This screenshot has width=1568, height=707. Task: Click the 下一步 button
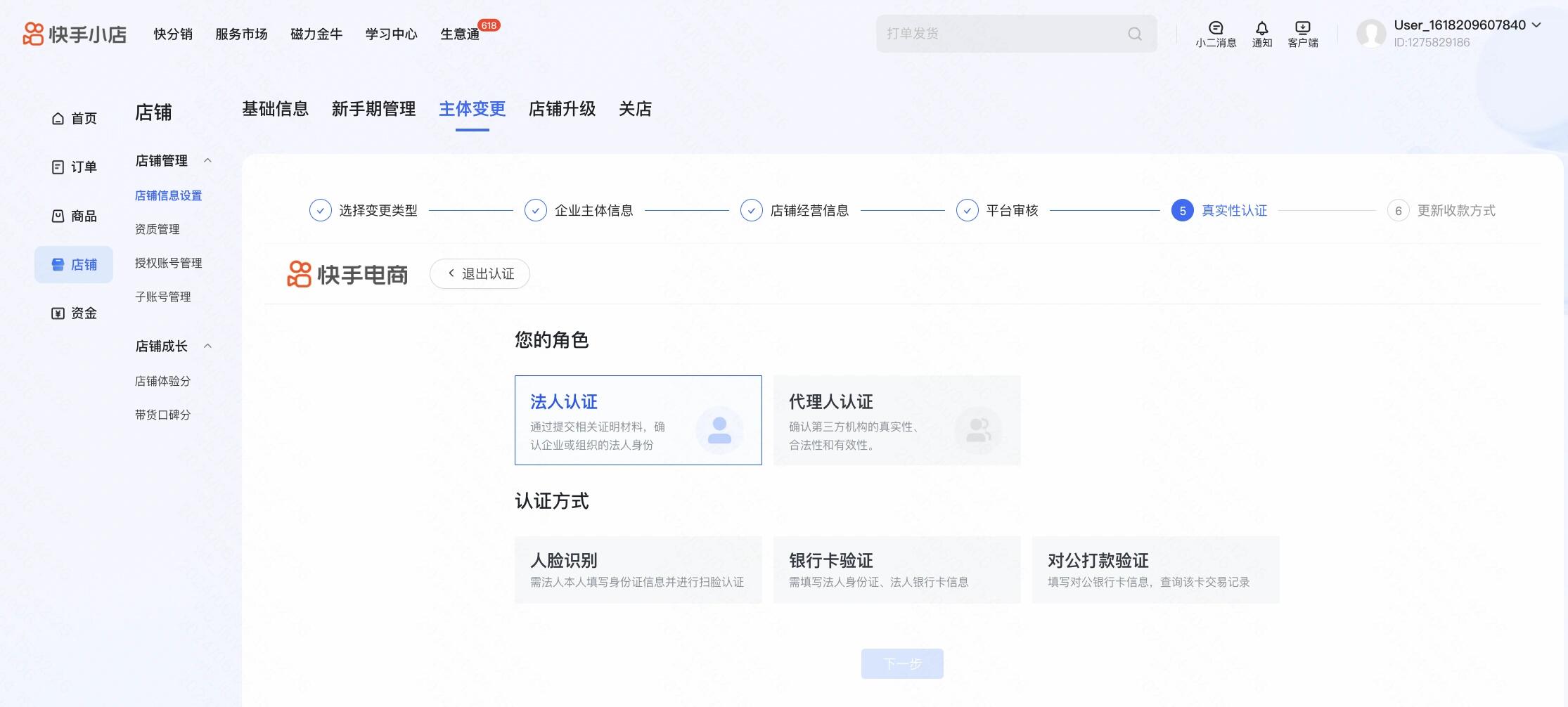(x=902, y=663)
